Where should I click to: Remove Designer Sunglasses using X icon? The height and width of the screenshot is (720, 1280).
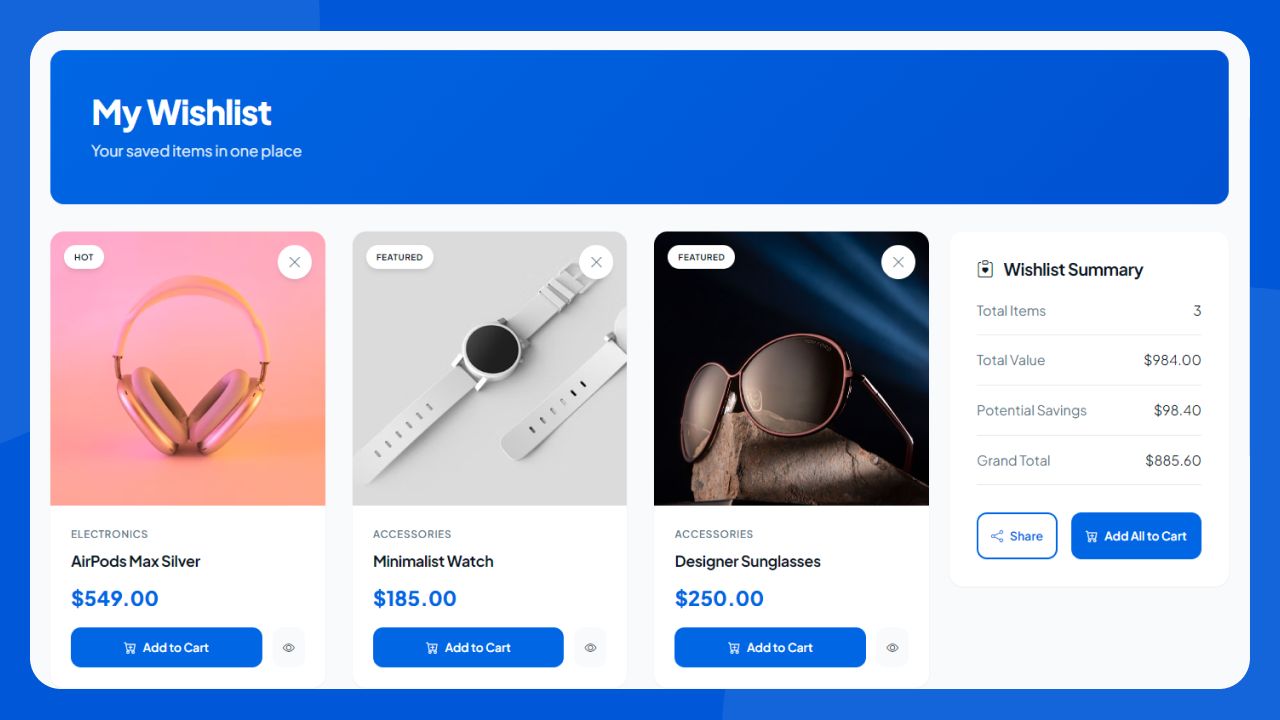[x=898, y=262]
